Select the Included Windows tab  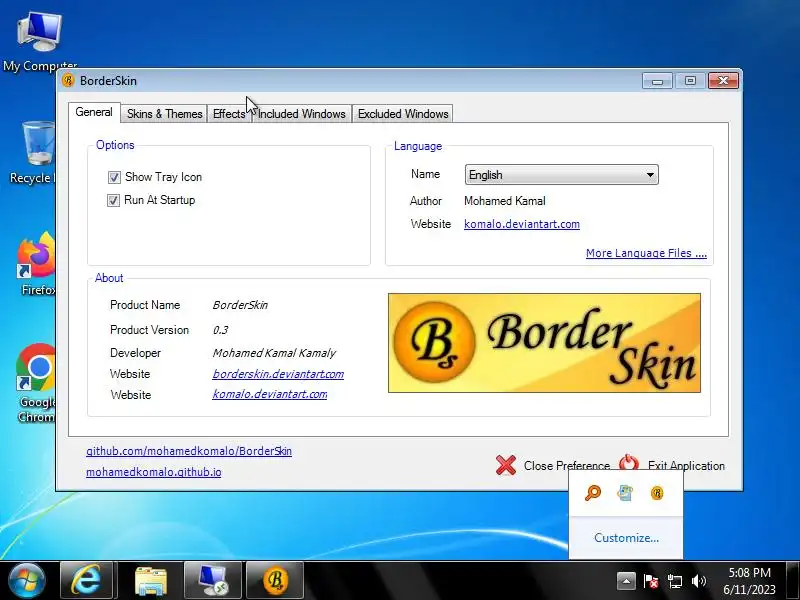coord(301,113)
